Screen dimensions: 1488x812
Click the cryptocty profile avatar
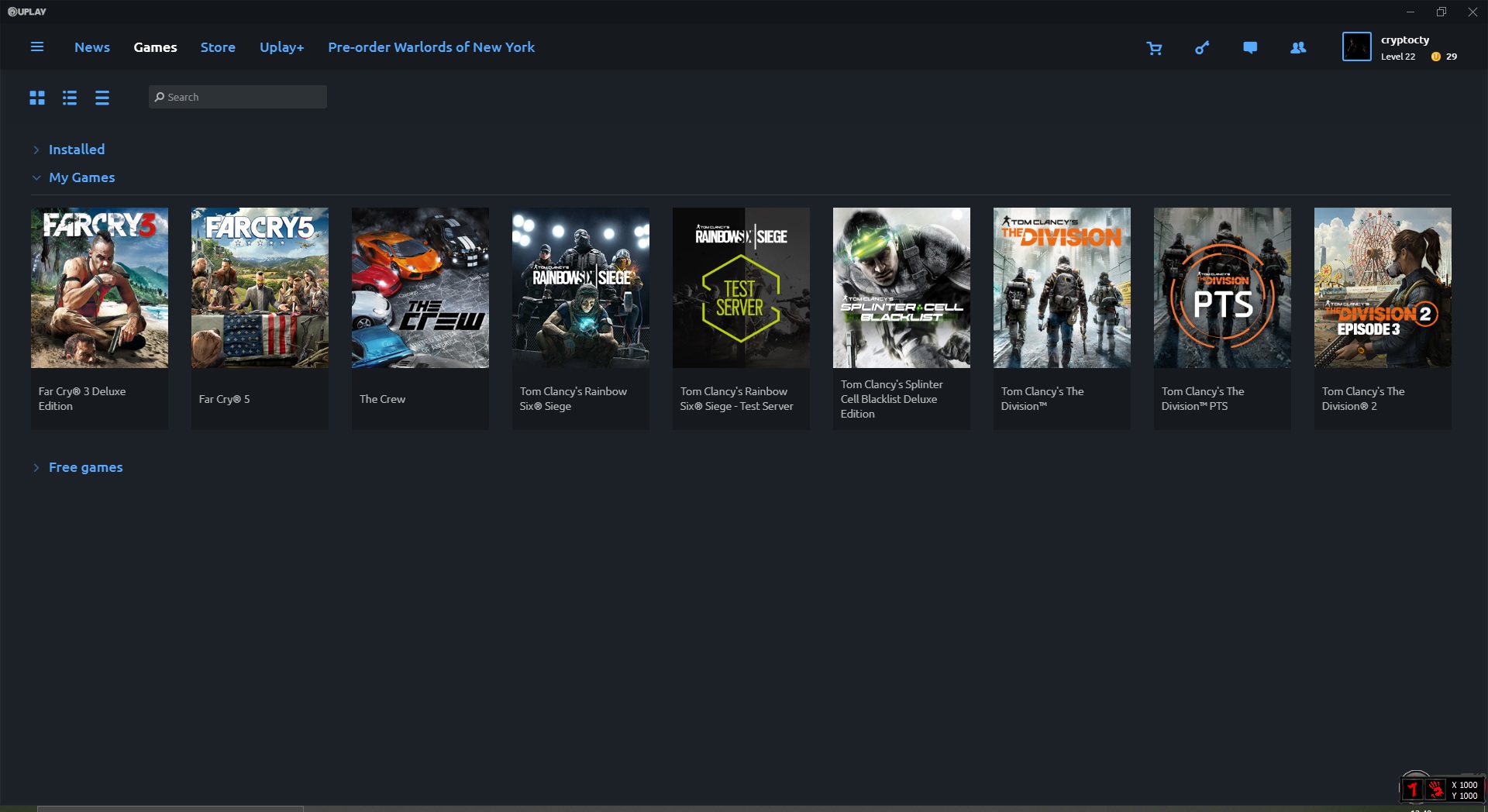point(1356,47)
